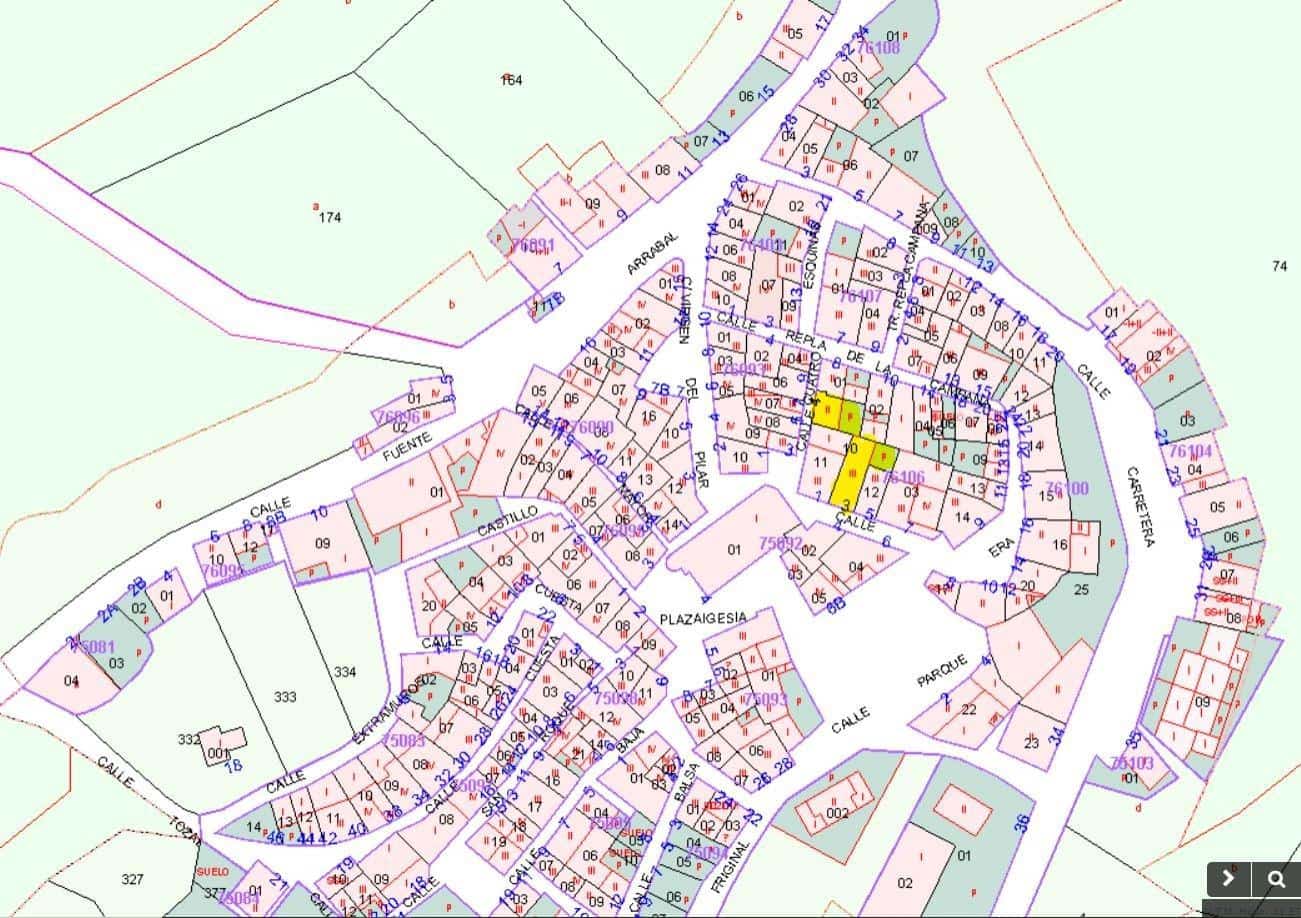
Task: Click block code 76108 label
Action: 878,47
